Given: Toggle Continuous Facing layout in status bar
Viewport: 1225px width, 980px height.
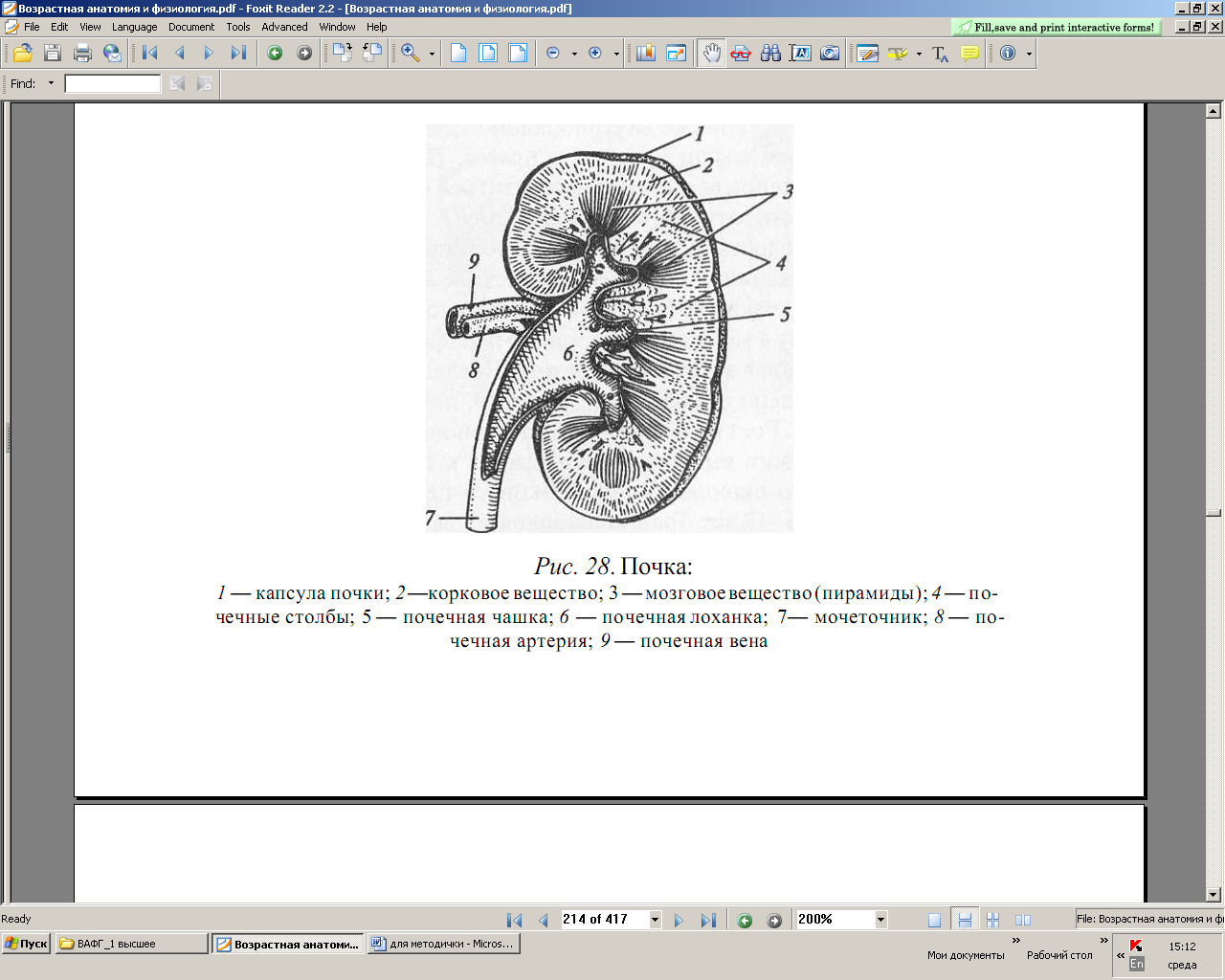Looking at the screenshot, I should tap(992, 920).
